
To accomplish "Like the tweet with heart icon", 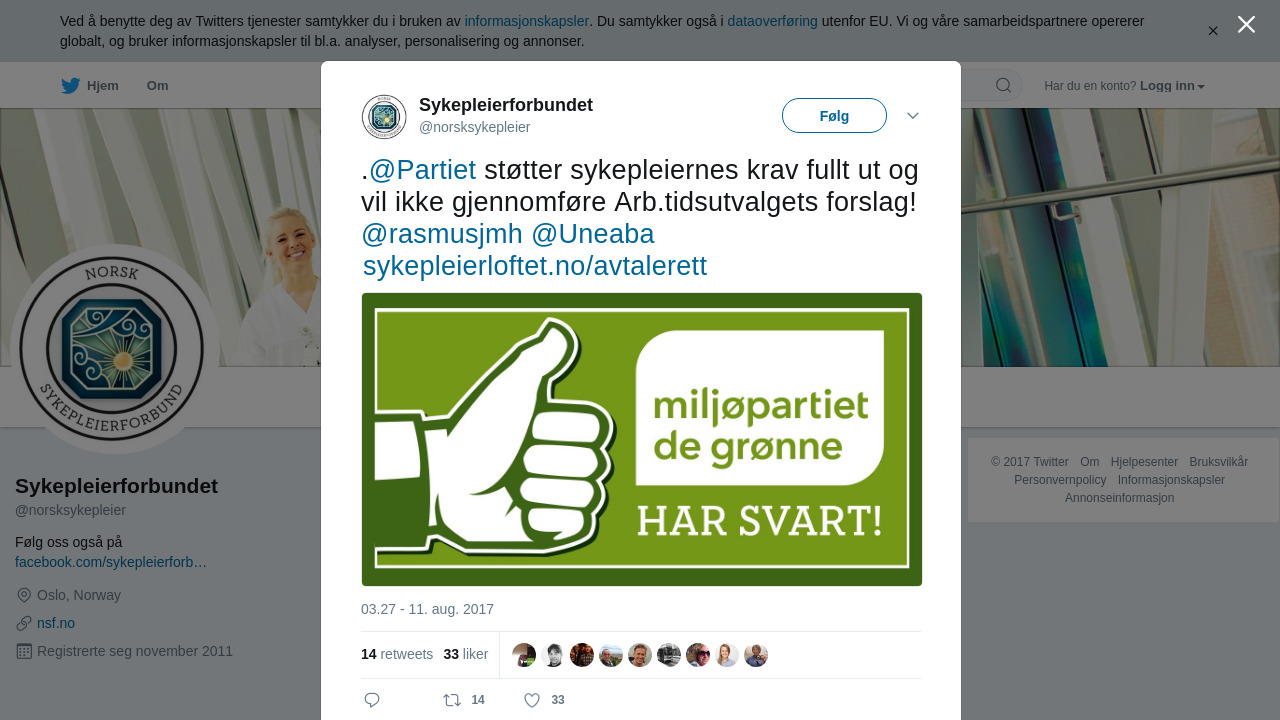I will click(532, 700).
